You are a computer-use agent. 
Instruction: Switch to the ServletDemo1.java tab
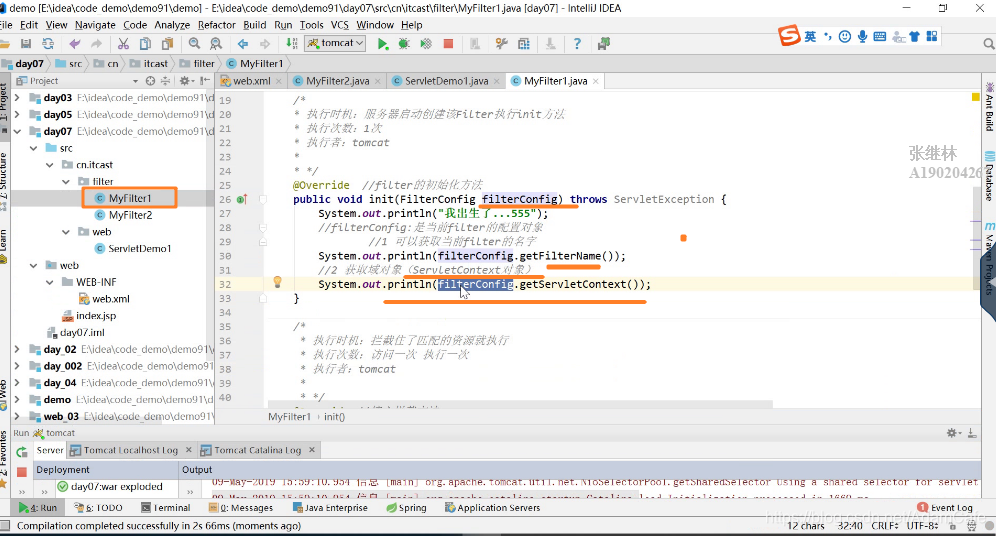tap(446, 81)
